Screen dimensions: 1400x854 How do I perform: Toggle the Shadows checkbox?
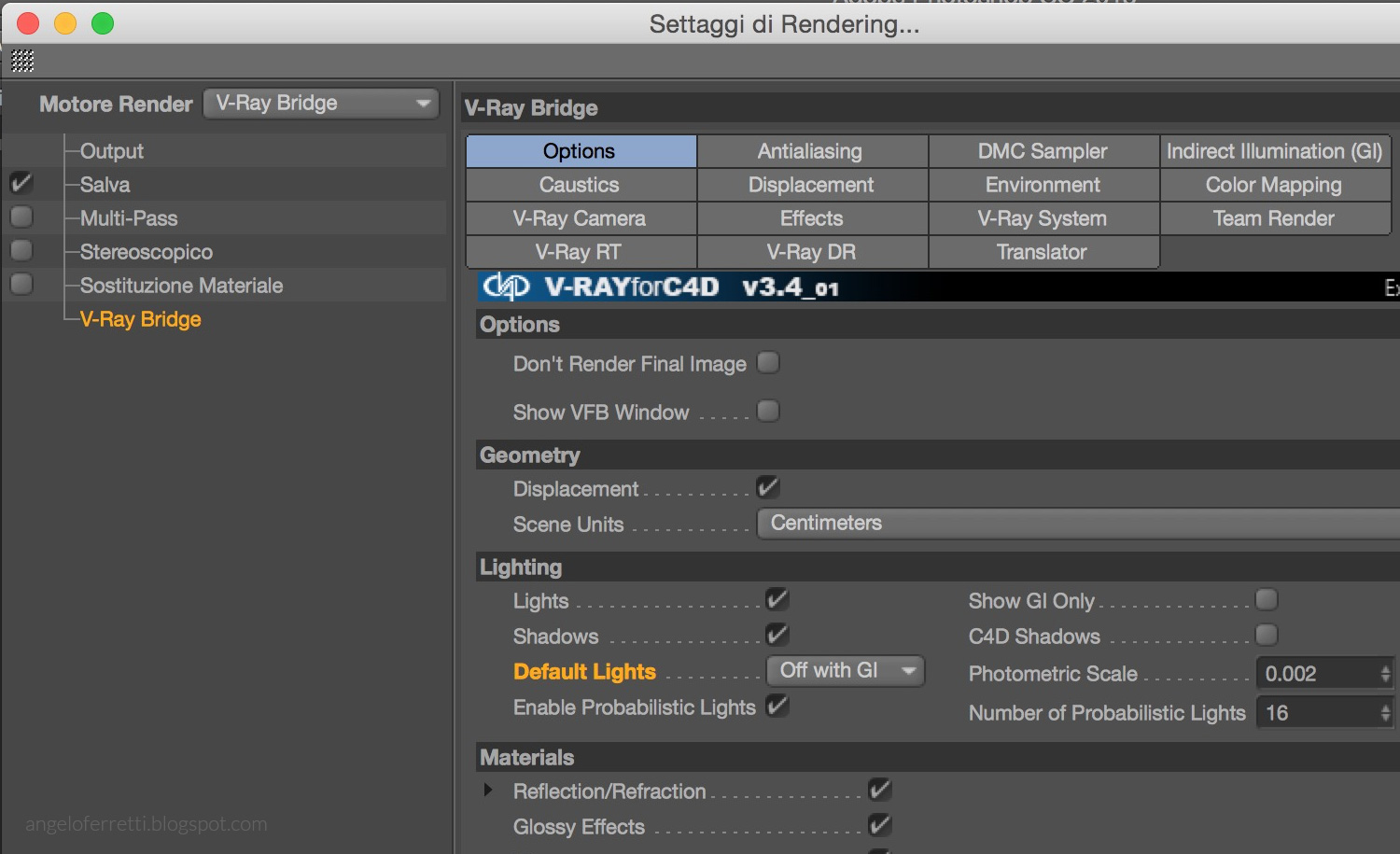point(777,635)
